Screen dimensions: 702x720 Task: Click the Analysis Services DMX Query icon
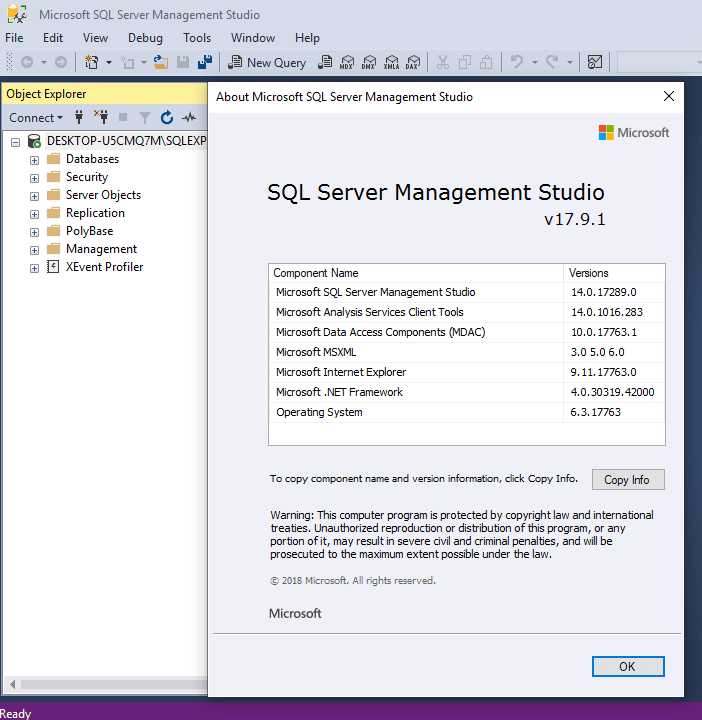point(369,62)
